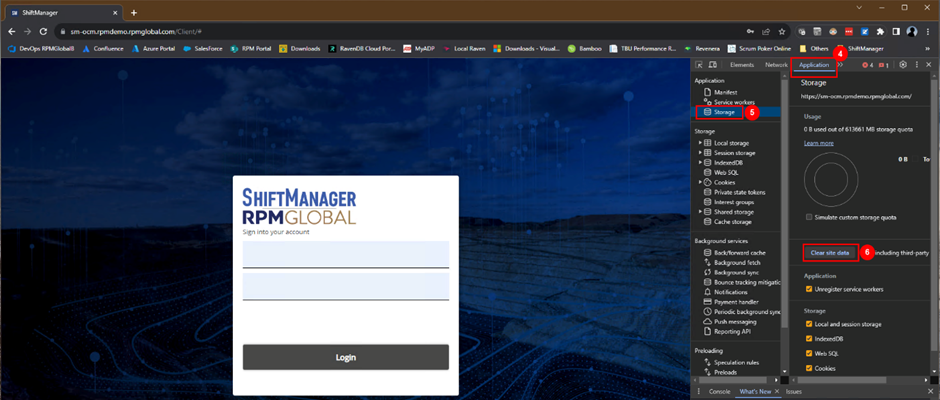Switch to the Elements tab
The height and width of the screenshot is (400, 940).
742,65
